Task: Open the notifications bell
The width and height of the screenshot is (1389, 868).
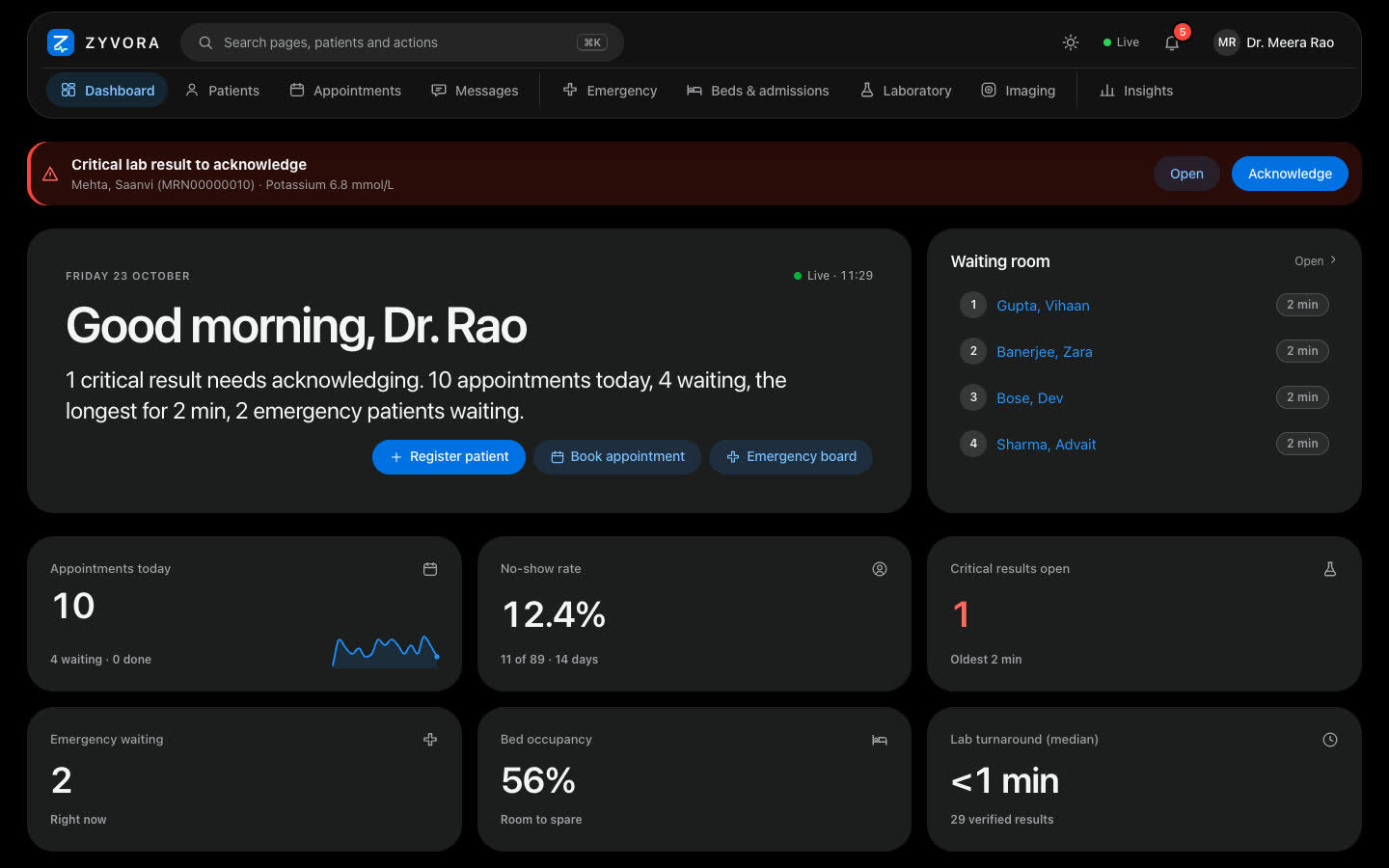Action: 1172,42
